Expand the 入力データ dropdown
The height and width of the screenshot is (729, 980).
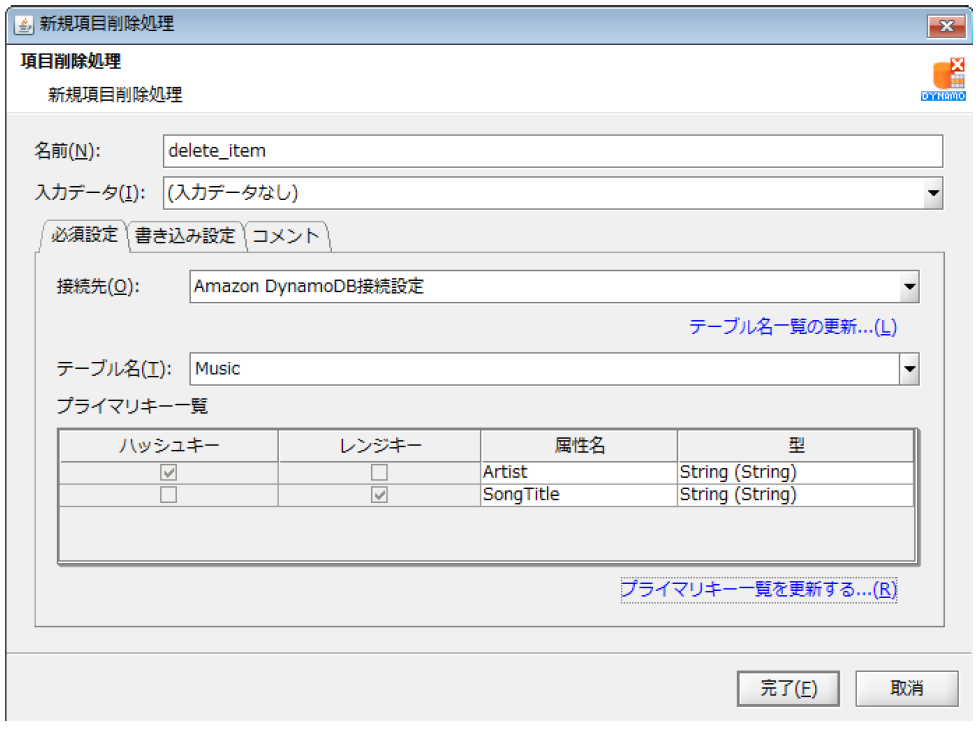(x=932, y=193)
